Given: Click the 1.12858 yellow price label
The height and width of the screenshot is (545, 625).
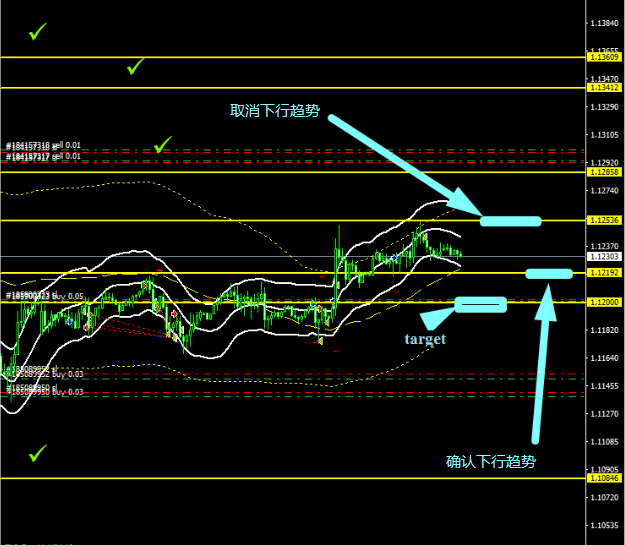Looking at the screenshot, I should coord(604,172).
